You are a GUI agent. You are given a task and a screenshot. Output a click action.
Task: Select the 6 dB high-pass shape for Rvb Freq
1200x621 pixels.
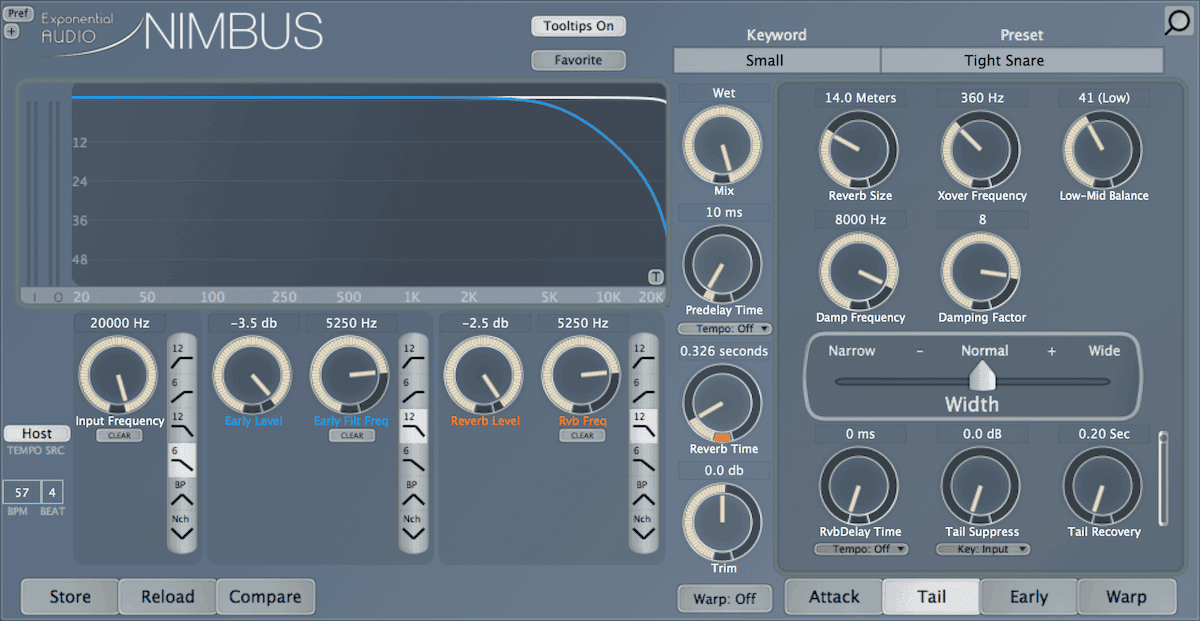point(643,390)
